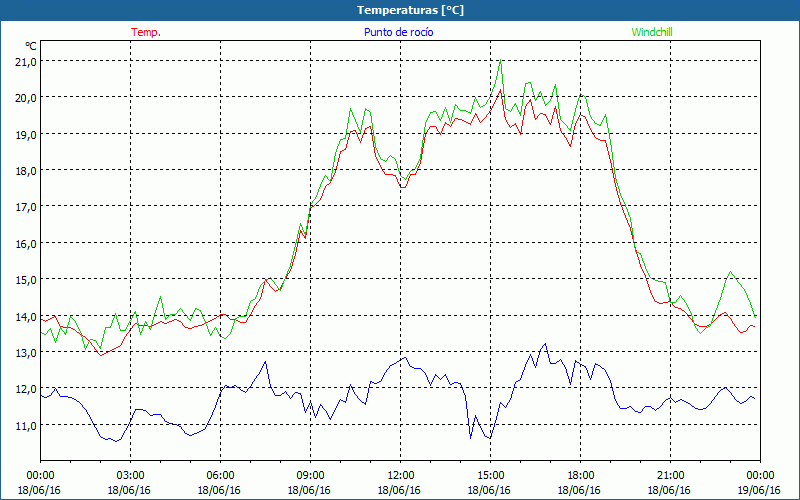800x500 pixels.
Task: Click the 11,0 y-axis value
Action: [27, 426]
